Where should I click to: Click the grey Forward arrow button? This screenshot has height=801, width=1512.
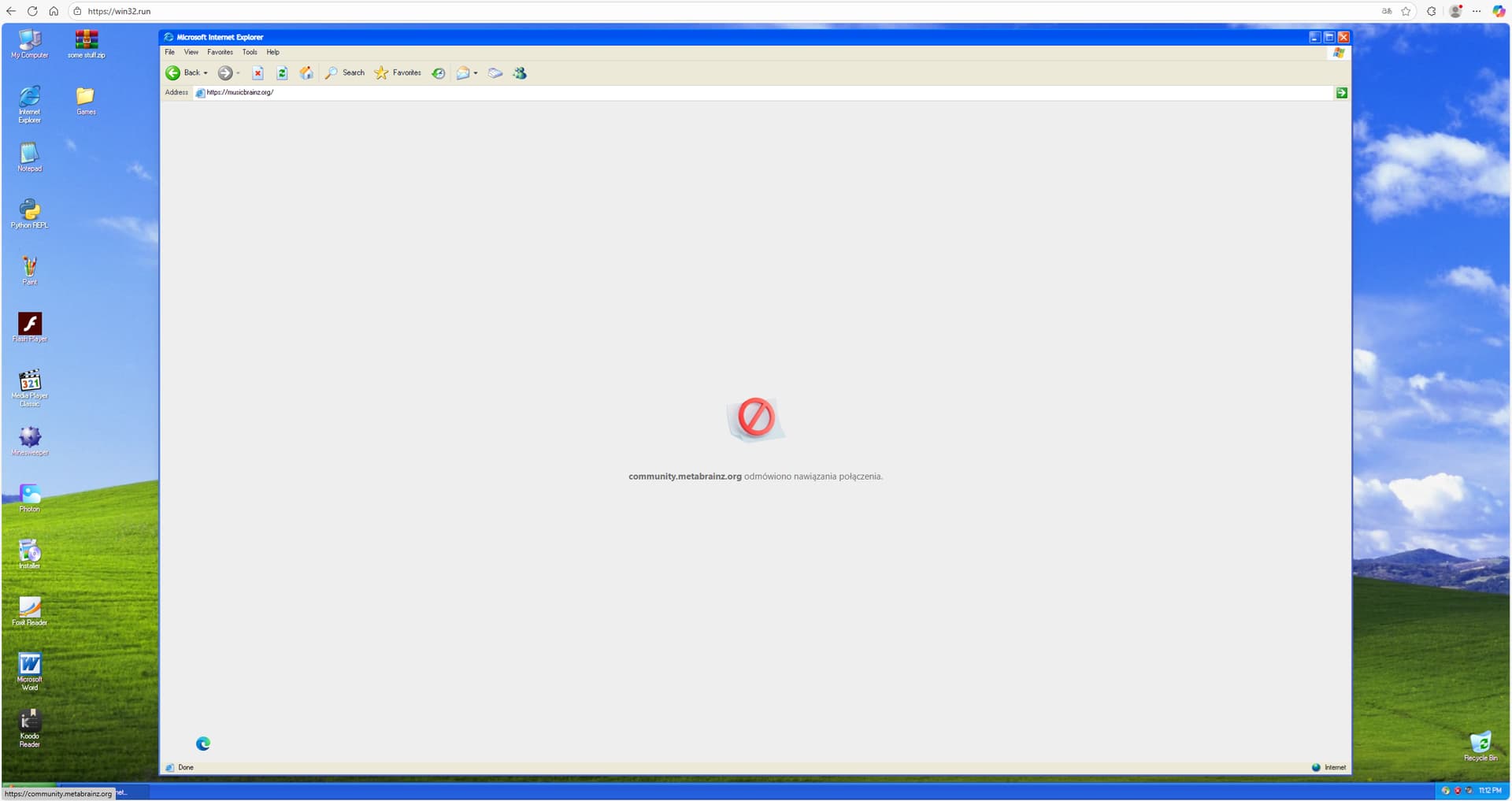tap(225, 73)
